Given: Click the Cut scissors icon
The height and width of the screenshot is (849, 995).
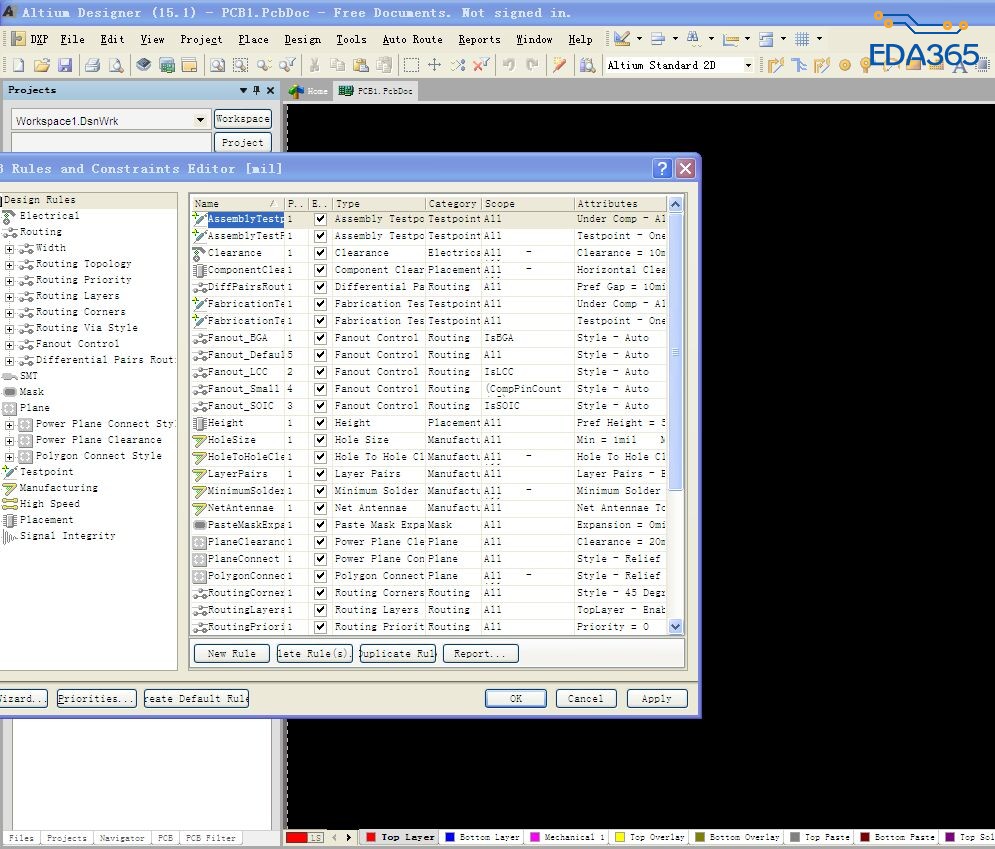Looking at the screenshot, I should click(x=313, y=65).
